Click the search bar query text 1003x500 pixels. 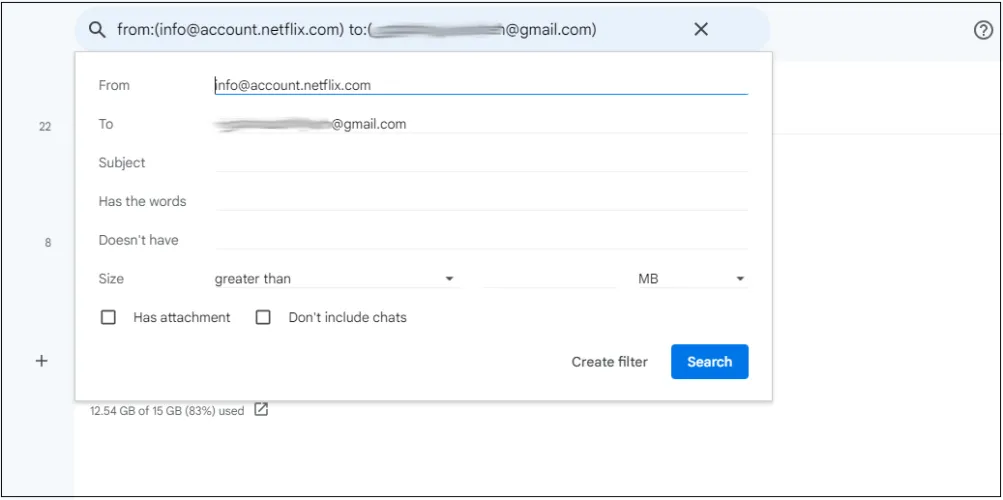click(356, 30)
